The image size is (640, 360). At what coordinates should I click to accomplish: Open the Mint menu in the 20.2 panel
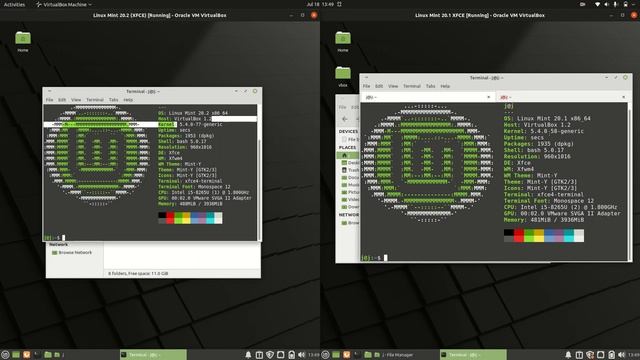tap(5, 355)
